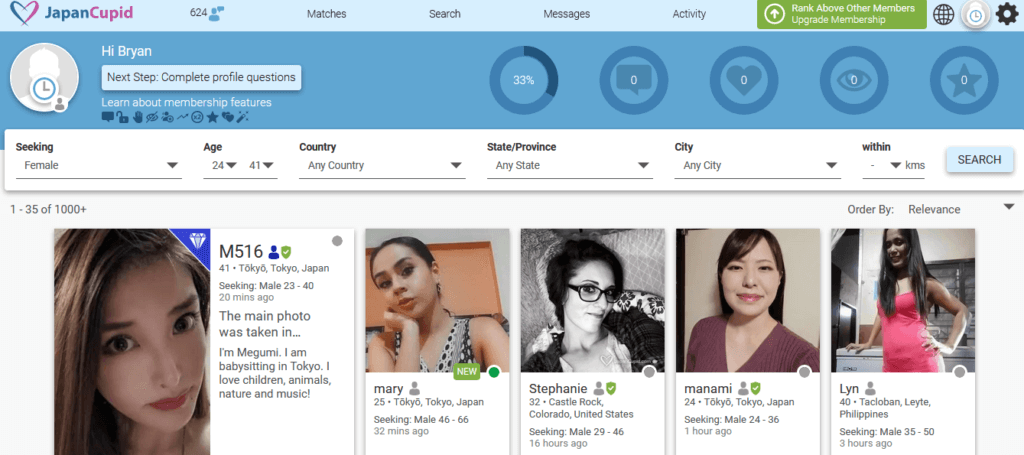
Task: Open Bryan's large profile avatar
Action: (x=44, y=77)
